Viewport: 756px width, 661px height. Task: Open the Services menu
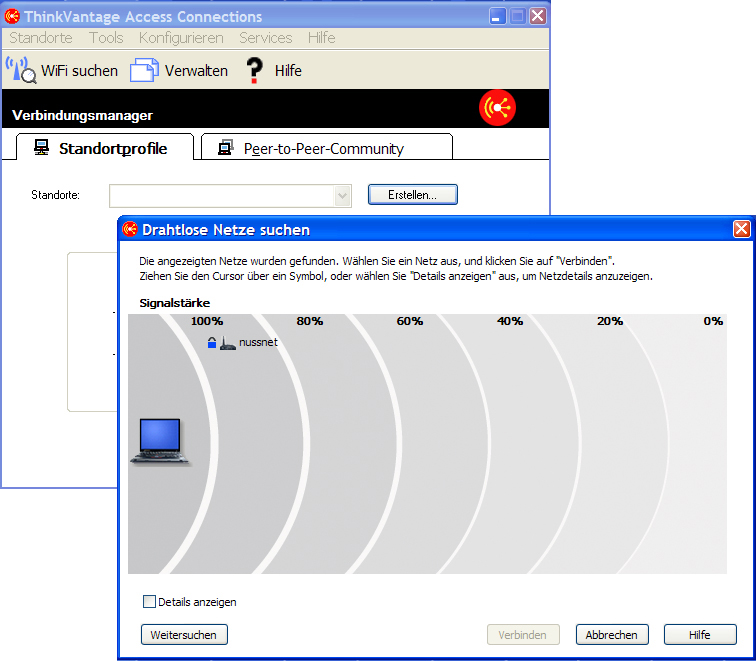point(266,38)
